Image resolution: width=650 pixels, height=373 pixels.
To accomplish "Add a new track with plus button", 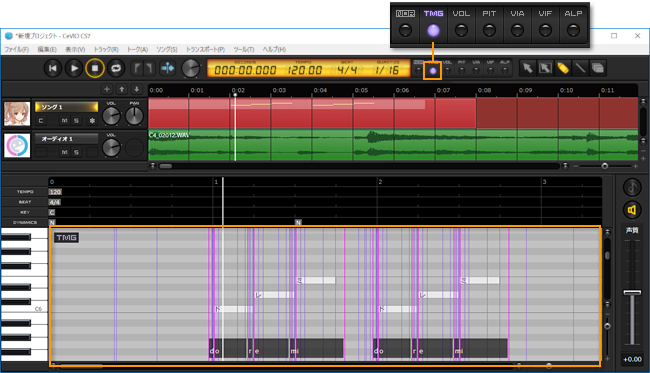I will pyautogui.click(x=107, y=89).
